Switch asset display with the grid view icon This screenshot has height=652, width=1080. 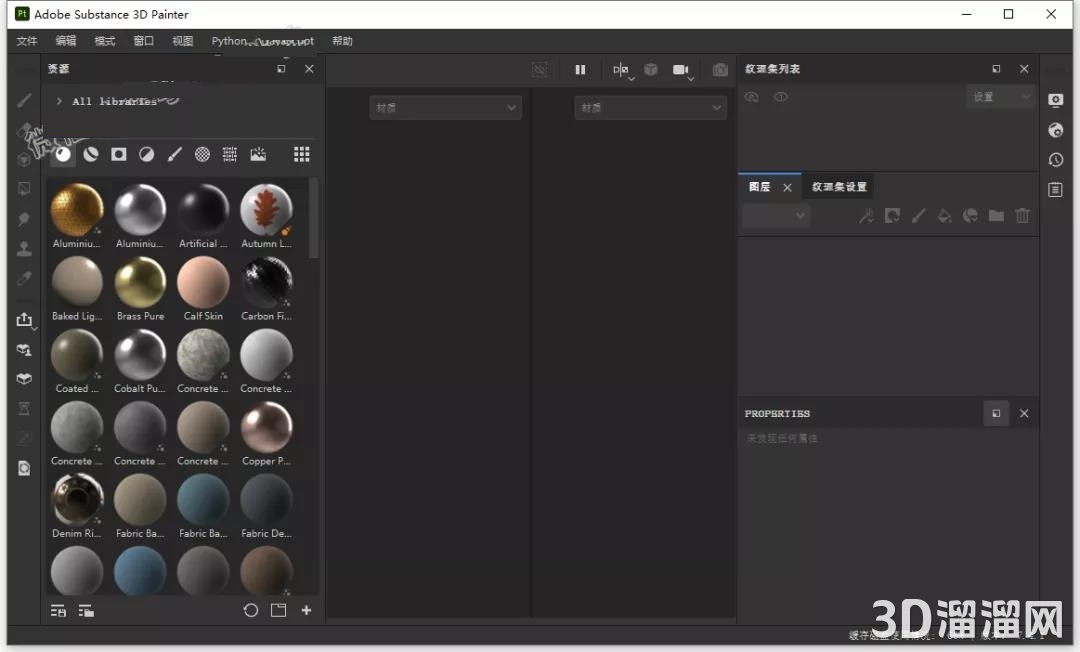tap(301, 154)
